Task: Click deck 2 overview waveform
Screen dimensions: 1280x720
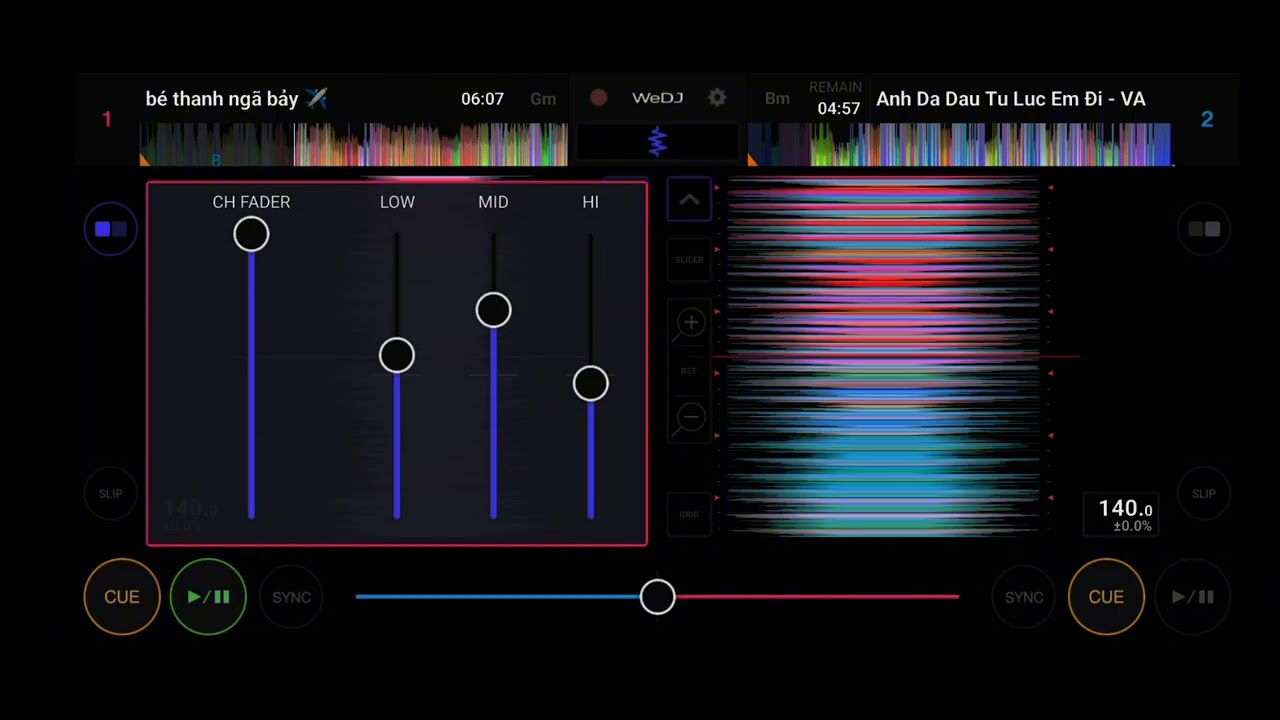Action: pos(960,144)
